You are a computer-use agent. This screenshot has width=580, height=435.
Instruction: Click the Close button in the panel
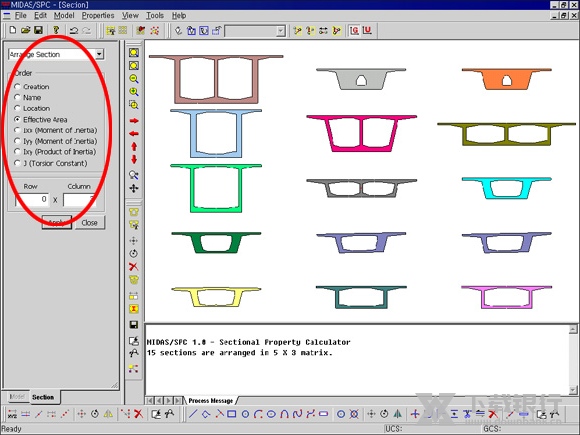coord(90,223)
